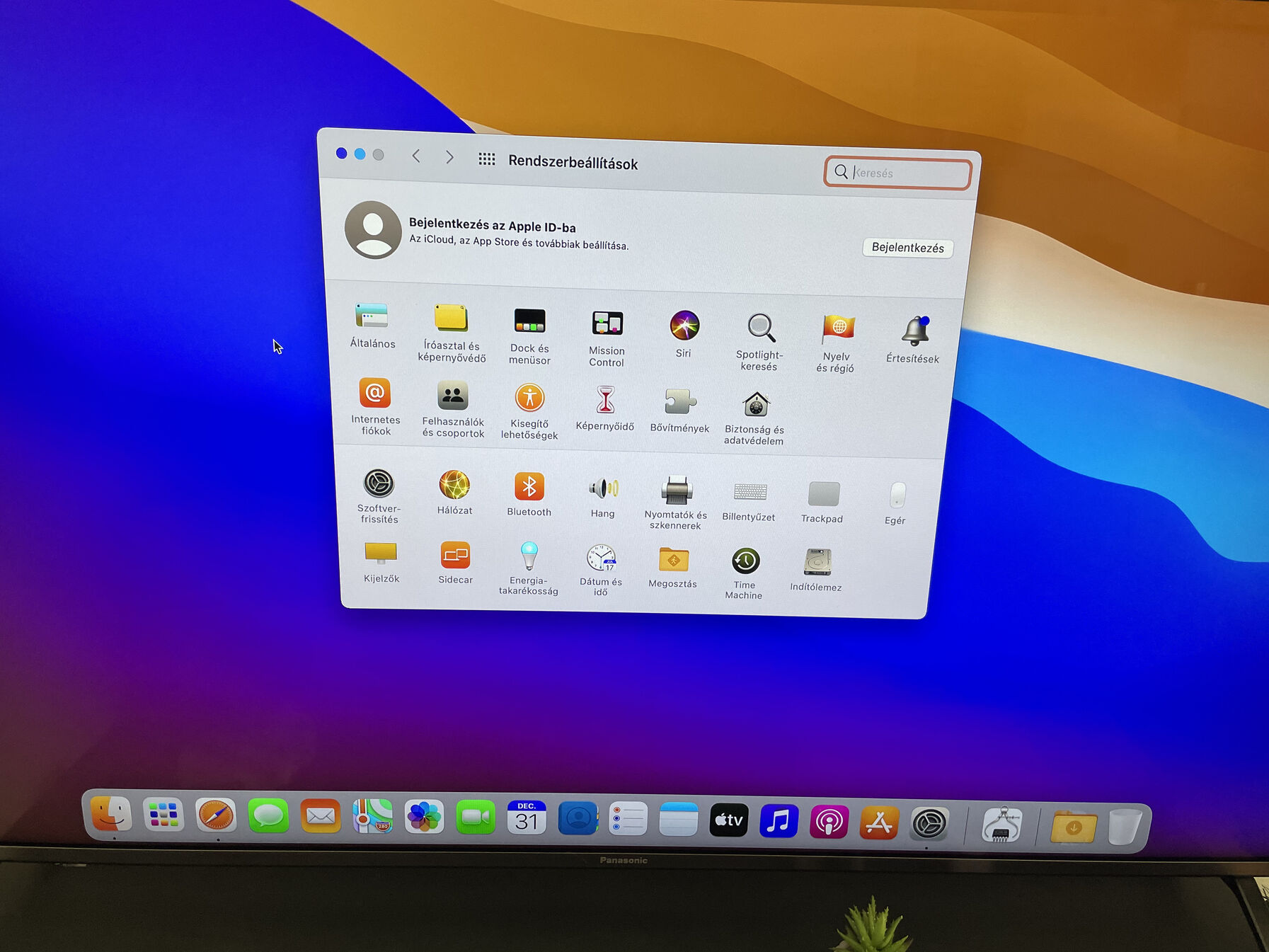The height and width of the screenshot is (952, 1269).
Task: Launch Music app from the Dock
Action: [779, 821]
